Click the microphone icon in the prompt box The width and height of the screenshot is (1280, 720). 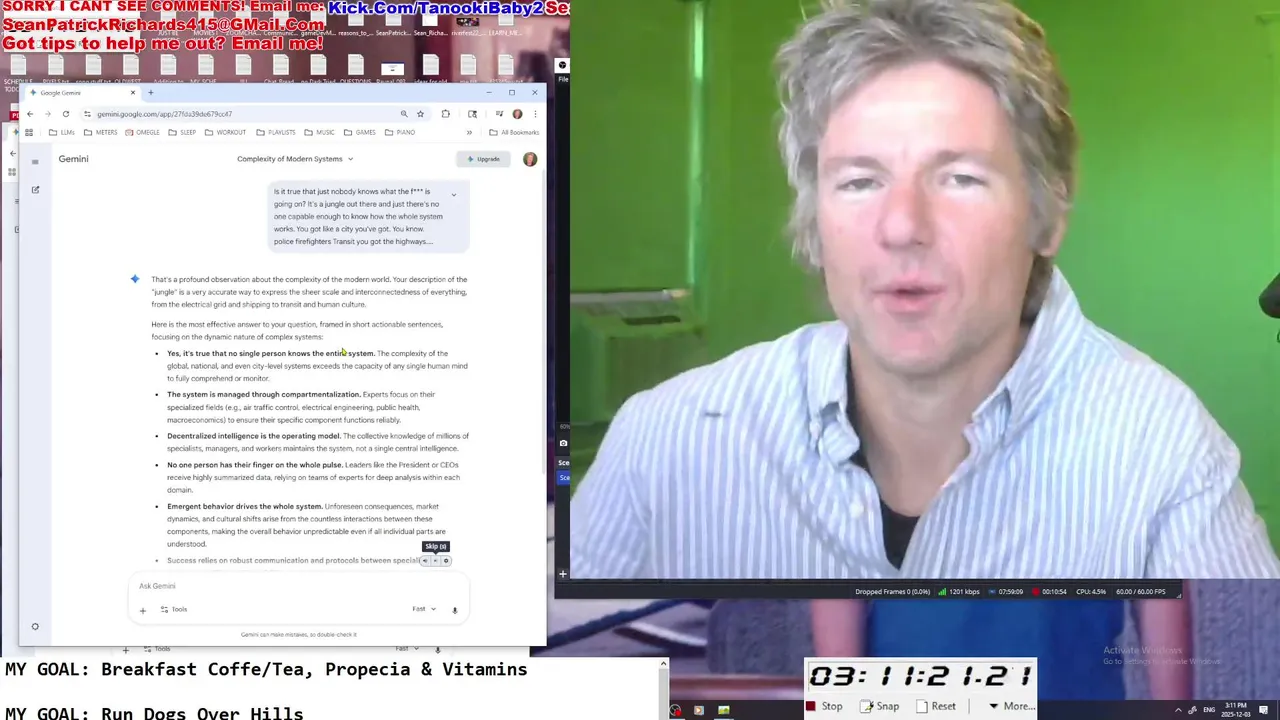click(454, 610)
